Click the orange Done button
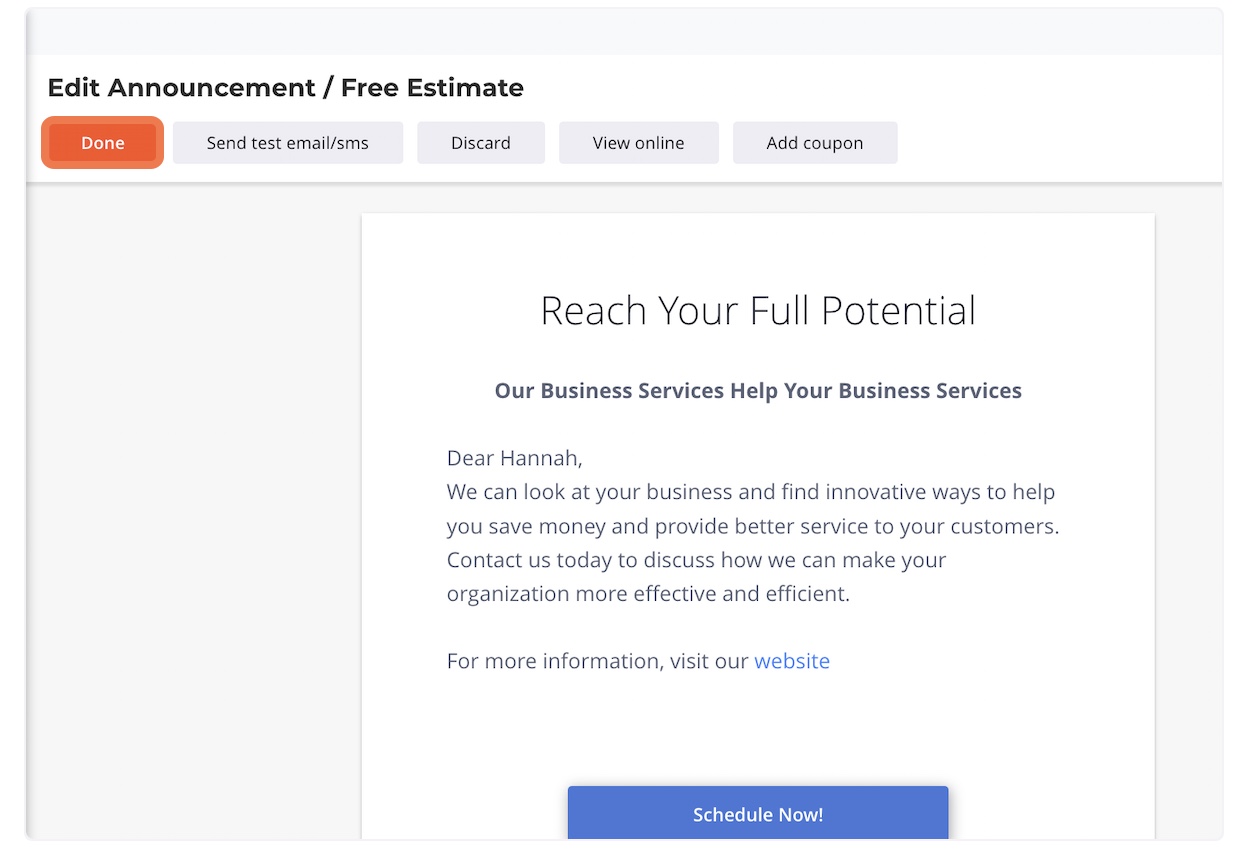1248x858 pixels. (x=103, y=143)
